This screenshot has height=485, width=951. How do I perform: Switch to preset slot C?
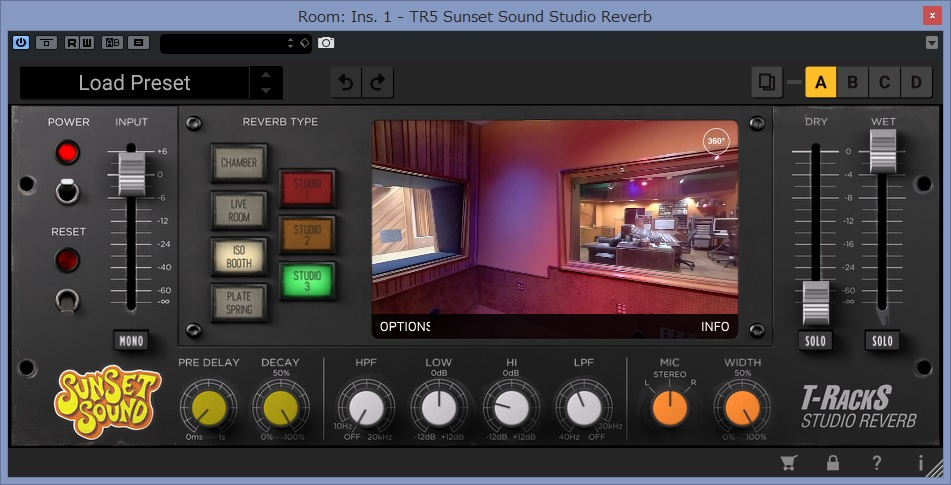(884, 82)
